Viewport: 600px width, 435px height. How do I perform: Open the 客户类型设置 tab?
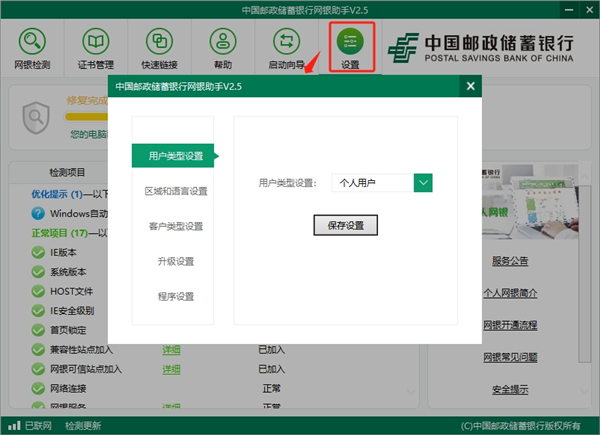tap(175, 226)
